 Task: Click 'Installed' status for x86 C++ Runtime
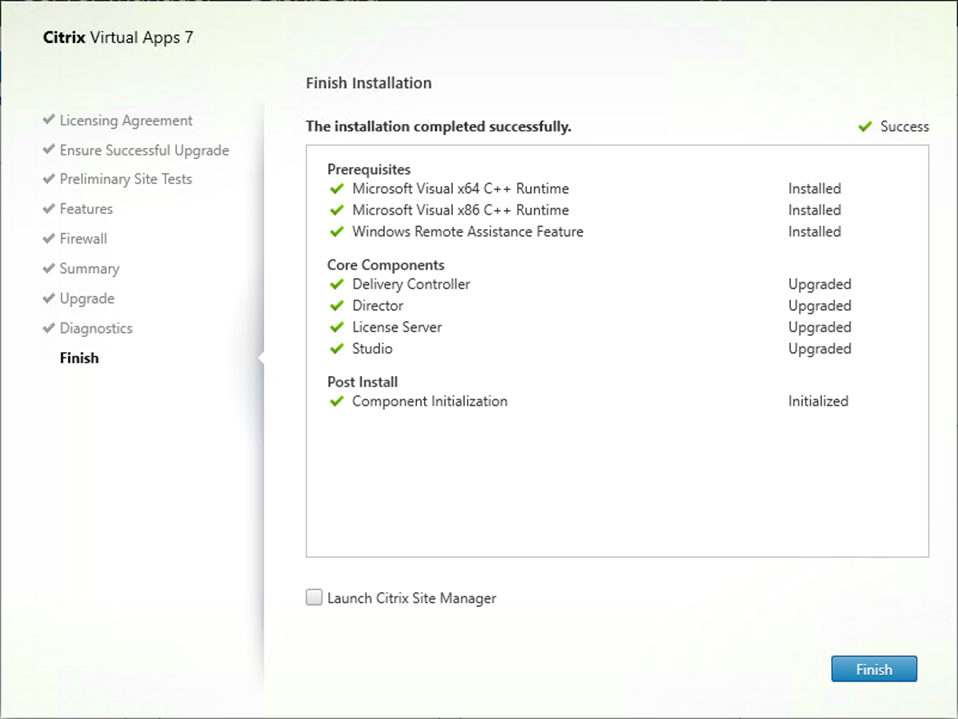pyautogui.click(x=814, y=210)
